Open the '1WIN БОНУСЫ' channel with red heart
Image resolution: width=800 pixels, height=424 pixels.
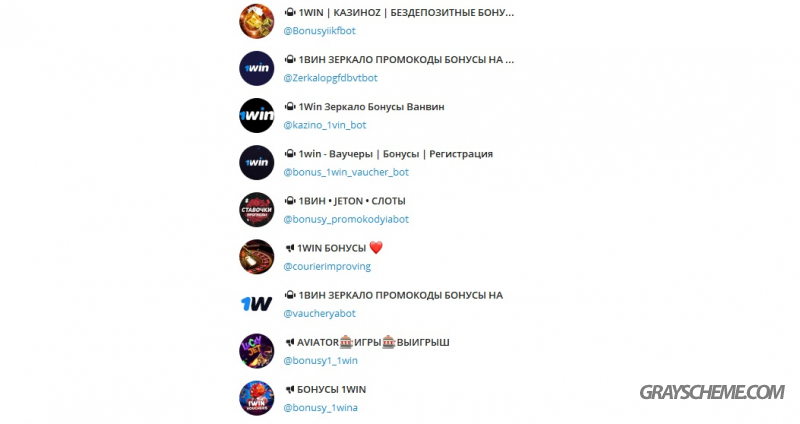(x=339, y=248)
